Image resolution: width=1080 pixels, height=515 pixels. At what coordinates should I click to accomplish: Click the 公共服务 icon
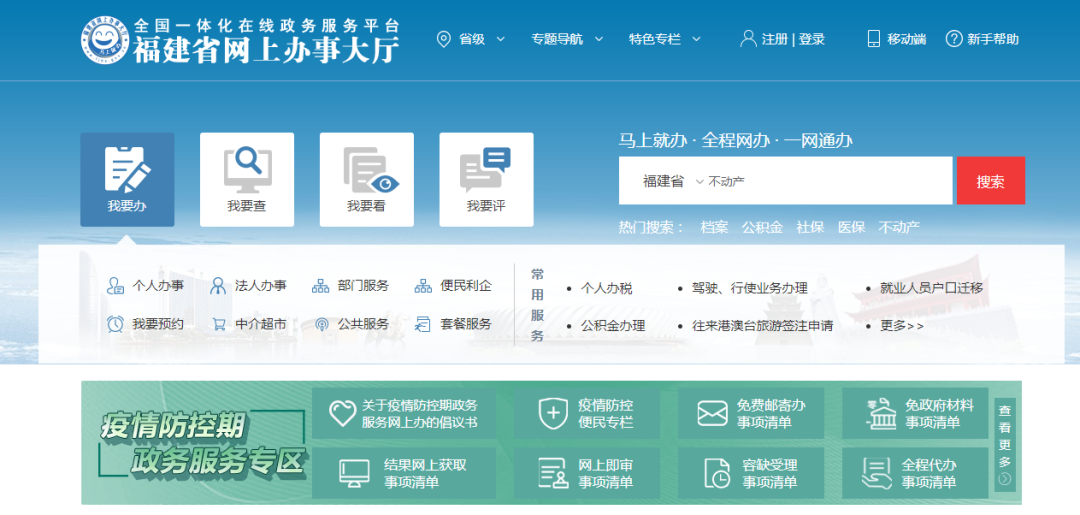[321, 324]
